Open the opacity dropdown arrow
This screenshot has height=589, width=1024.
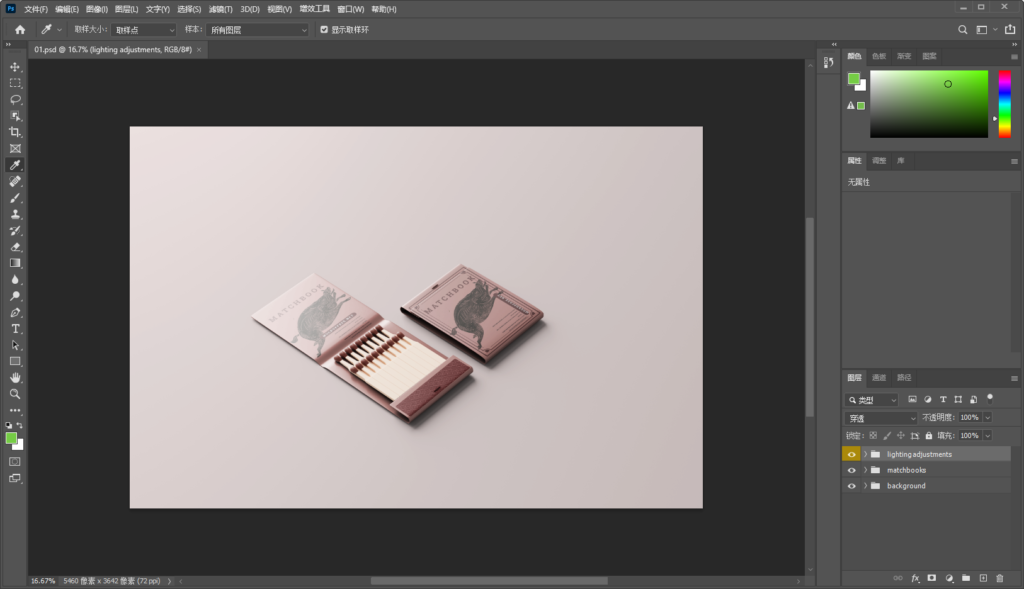987,417
